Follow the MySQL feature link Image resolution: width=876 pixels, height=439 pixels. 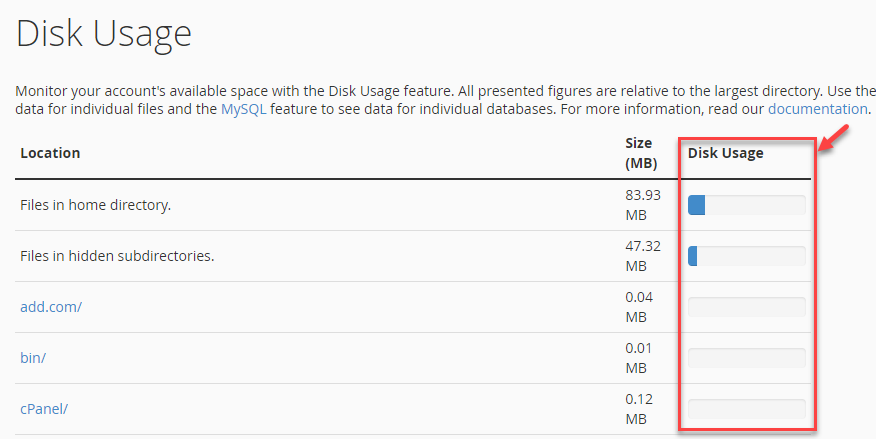click(242, 109)
